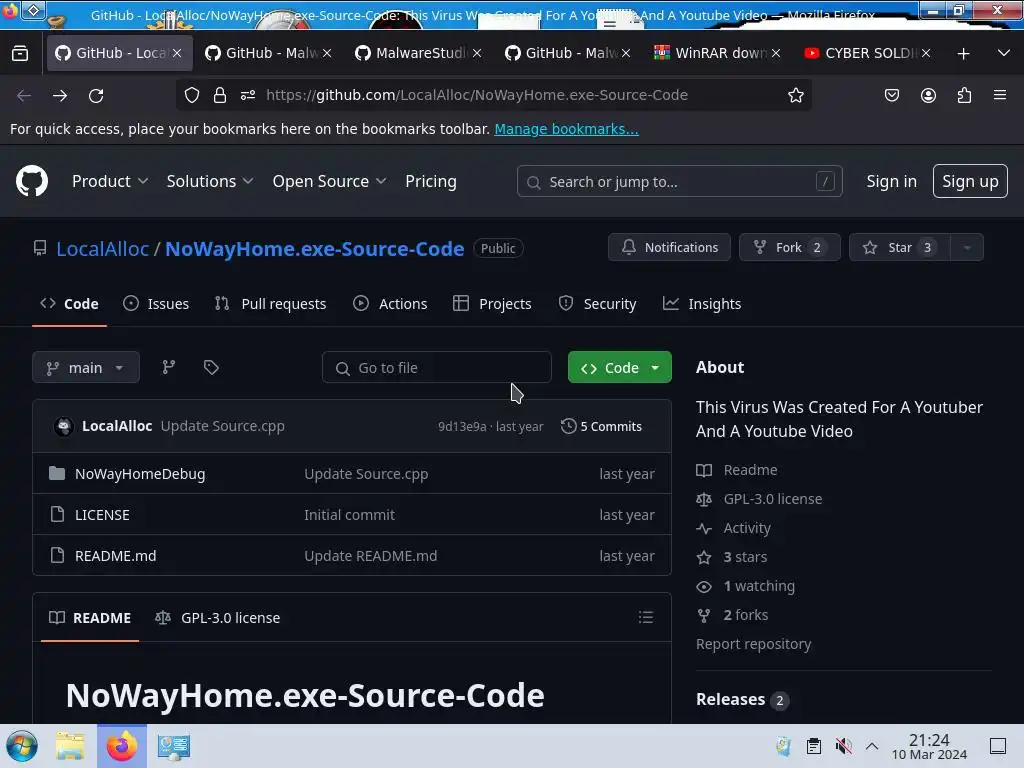This screenshot has height=768, width=1024.
Task: Switch to the Pull requests tab
Action: tap(270, 304)
